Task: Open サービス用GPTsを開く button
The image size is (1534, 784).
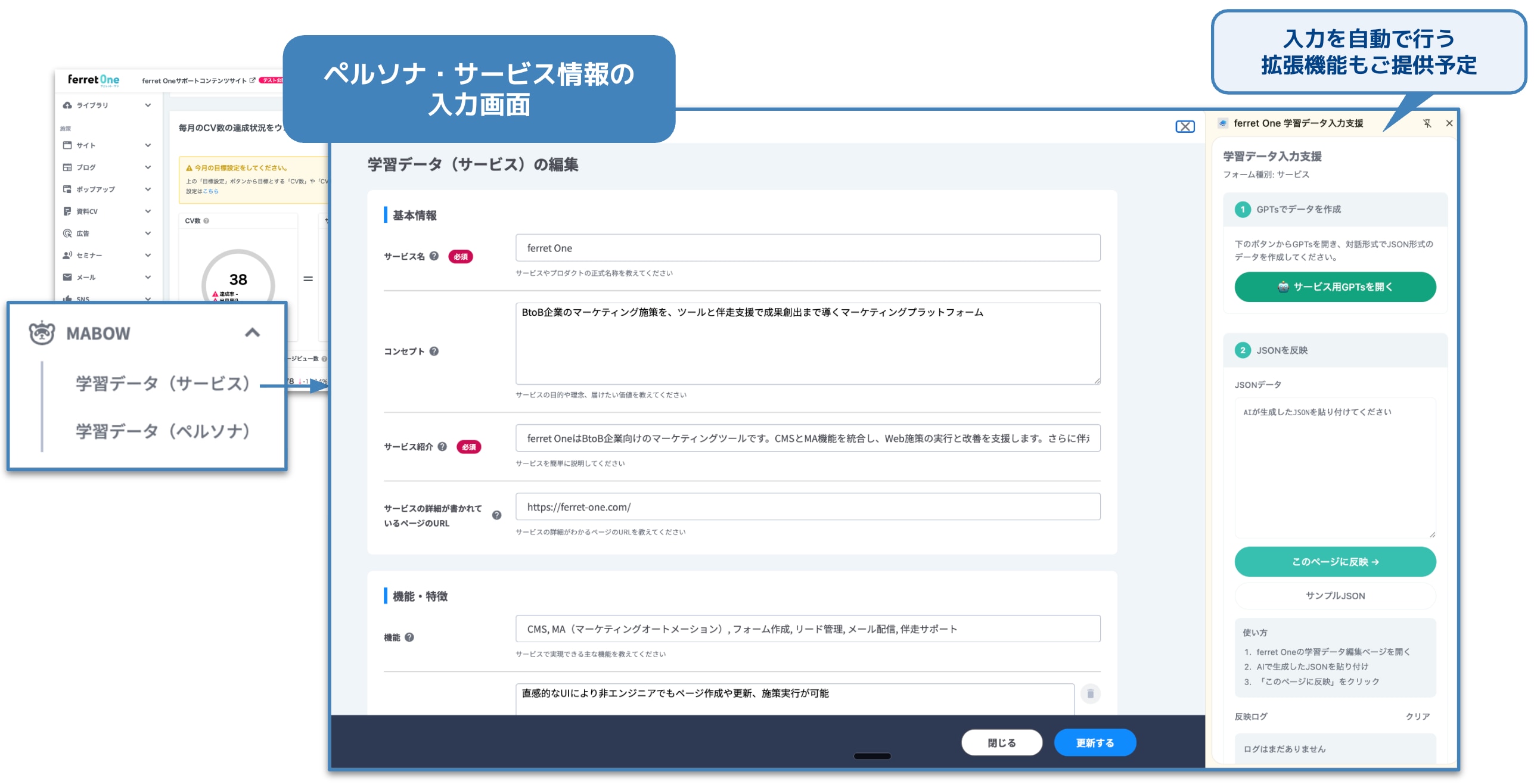Action: tap(1335, 287)
